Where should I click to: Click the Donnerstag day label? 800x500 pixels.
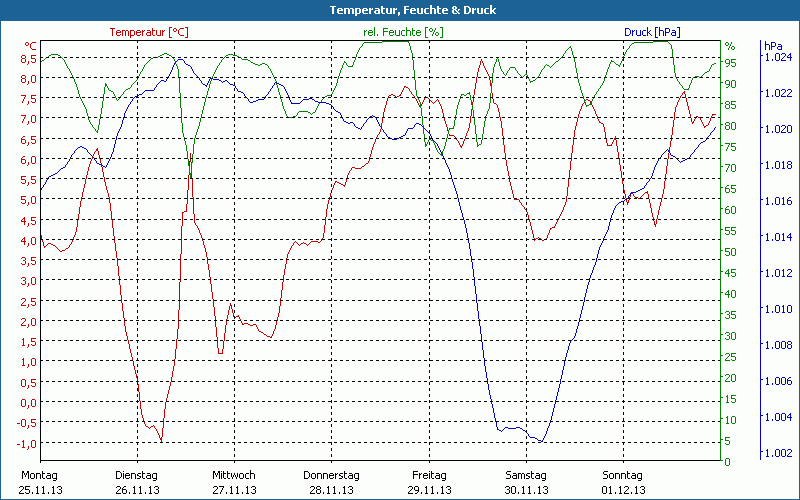(x=331, y=475)
